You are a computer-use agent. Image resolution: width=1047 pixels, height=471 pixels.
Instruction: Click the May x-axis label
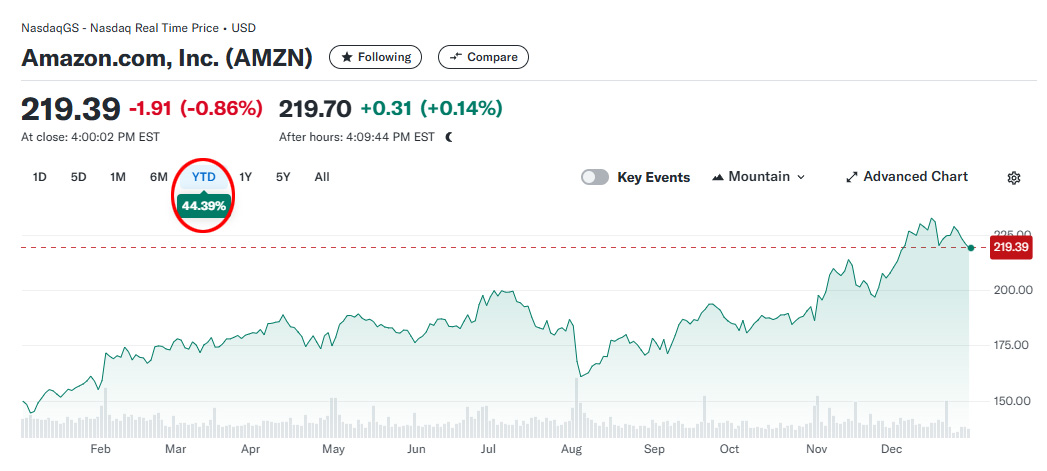point(333,450)
